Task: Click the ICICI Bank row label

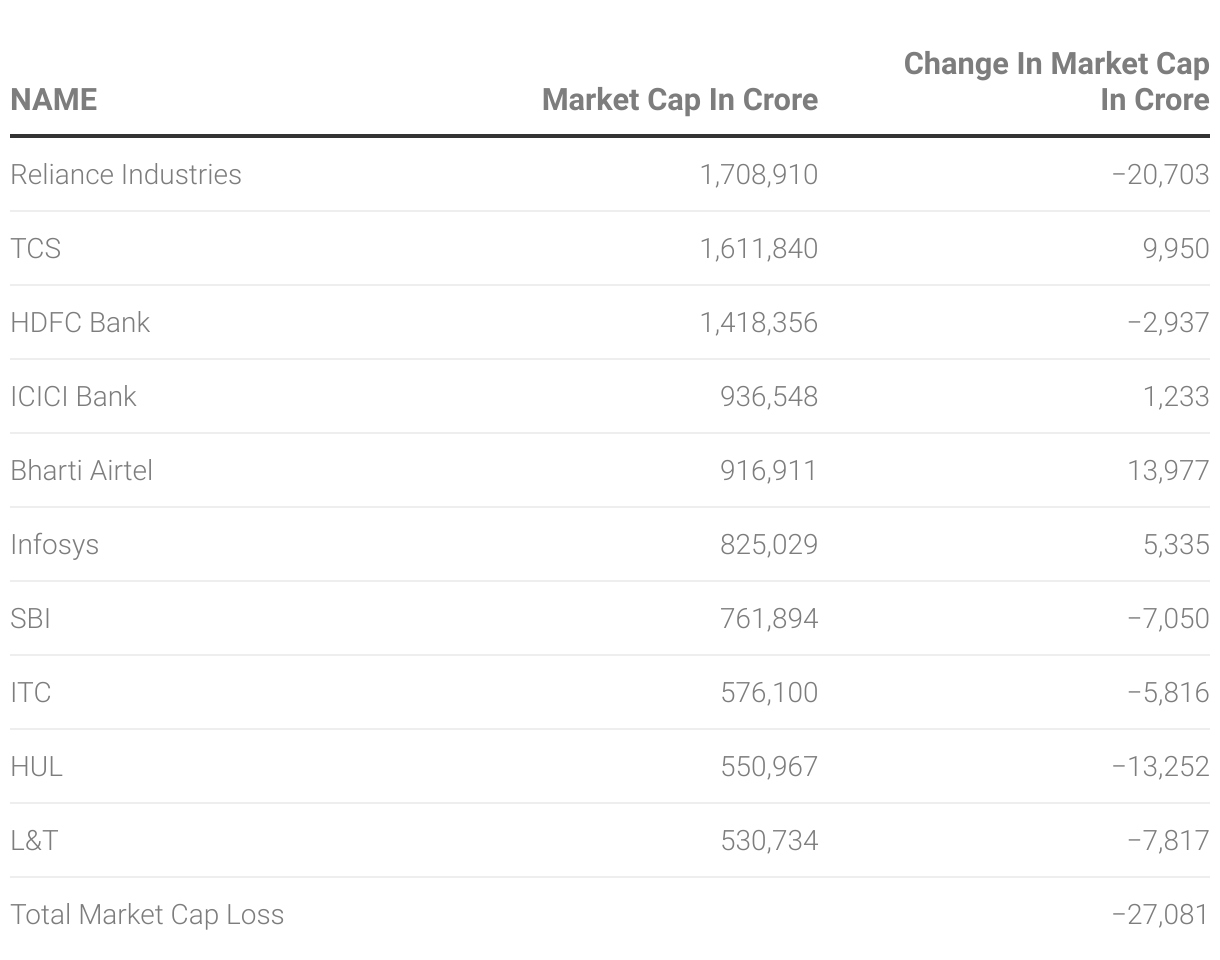Action: pos(73,397)
